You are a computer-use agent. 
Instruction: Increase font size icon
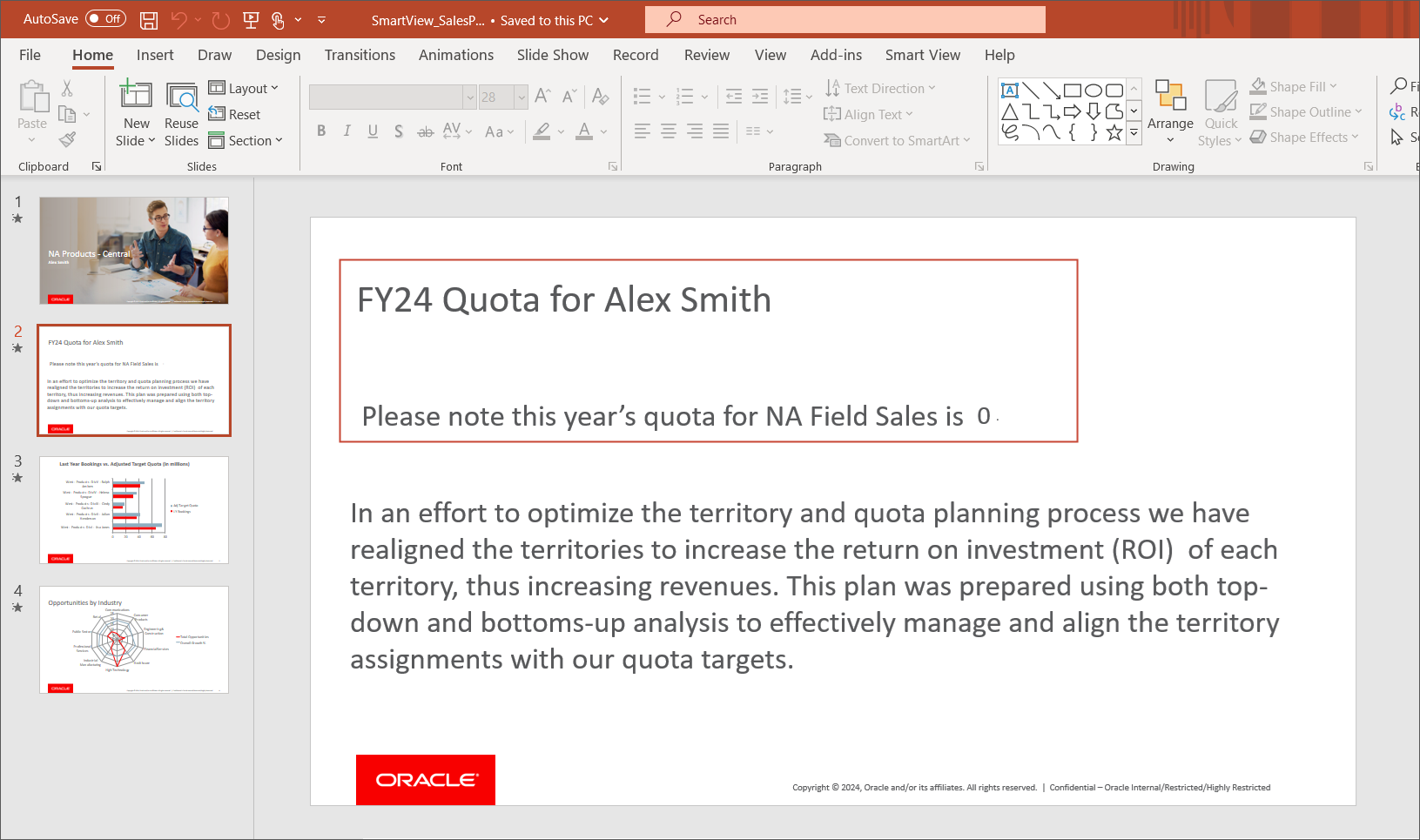pyautogui.click(x=542, y=96)
